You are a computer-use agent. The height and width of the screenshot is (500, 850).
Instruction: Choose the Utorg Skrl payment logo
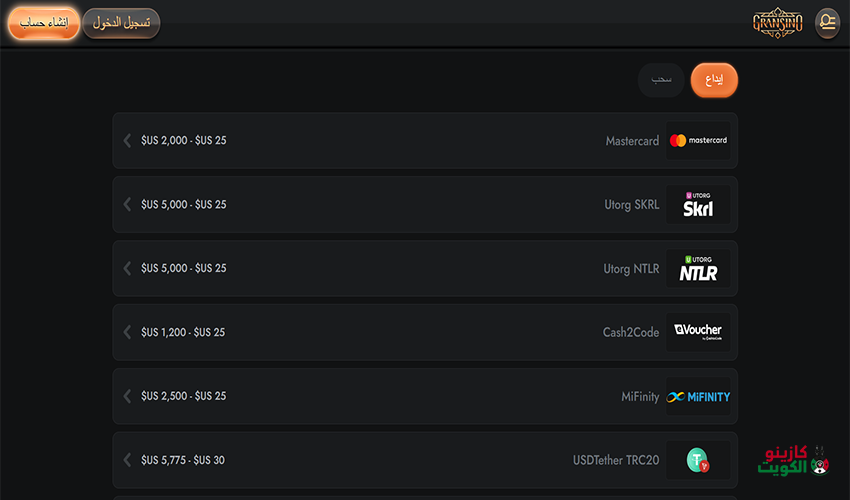[x=698, y=204]
